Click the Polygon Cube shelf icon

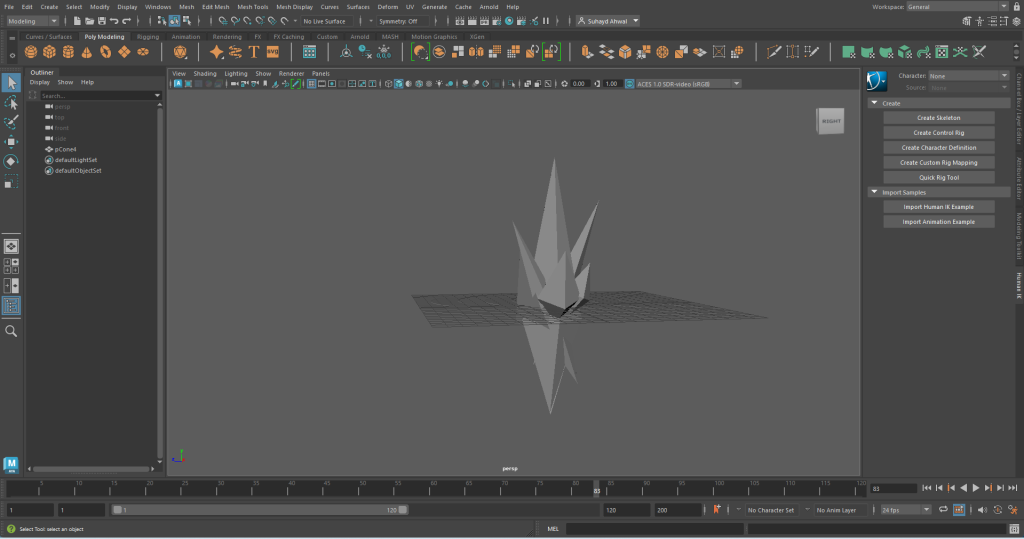tap(49, 52)
